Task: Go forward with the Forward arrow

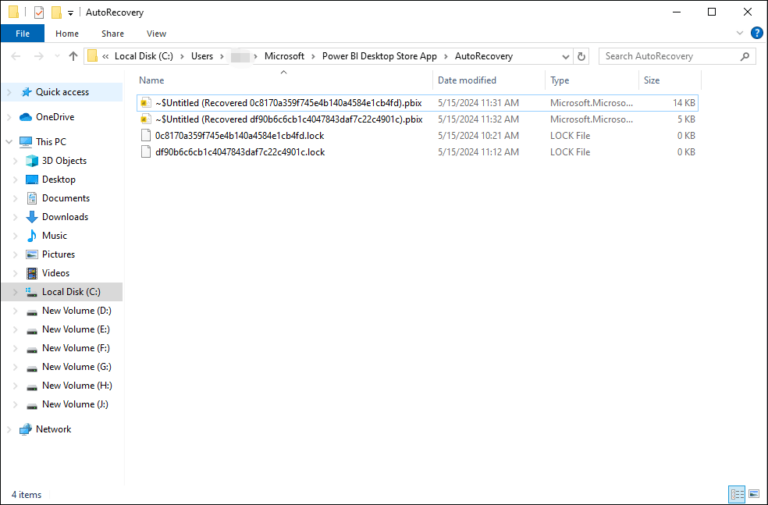Action: pos(39,56)
